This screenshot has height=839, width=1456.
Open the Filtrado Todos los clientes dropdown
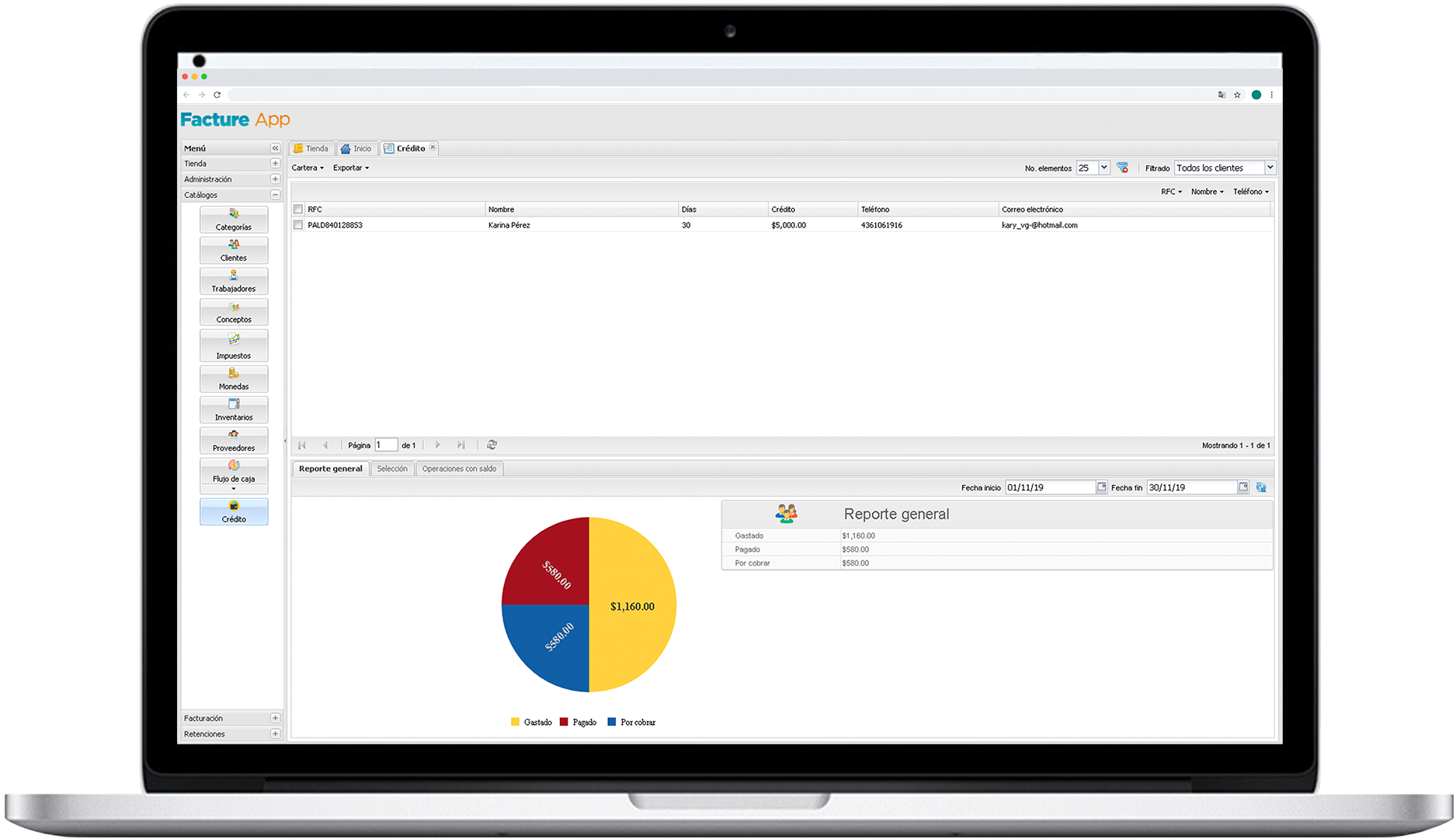click(x=1270, y=168)
